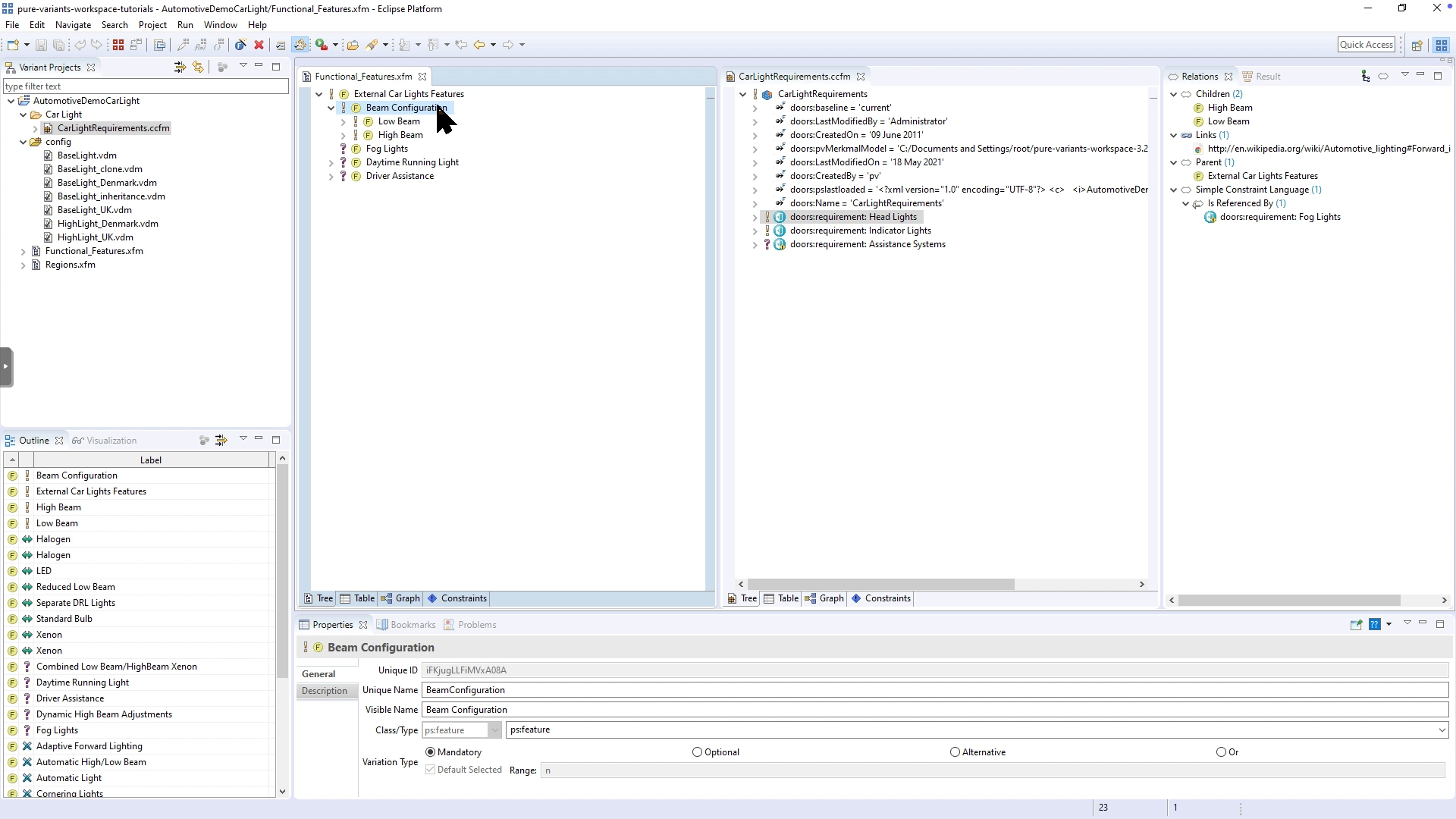Collapse the config folder in Variant Projects
The image size is (1456, 819).
coord(23,142)
